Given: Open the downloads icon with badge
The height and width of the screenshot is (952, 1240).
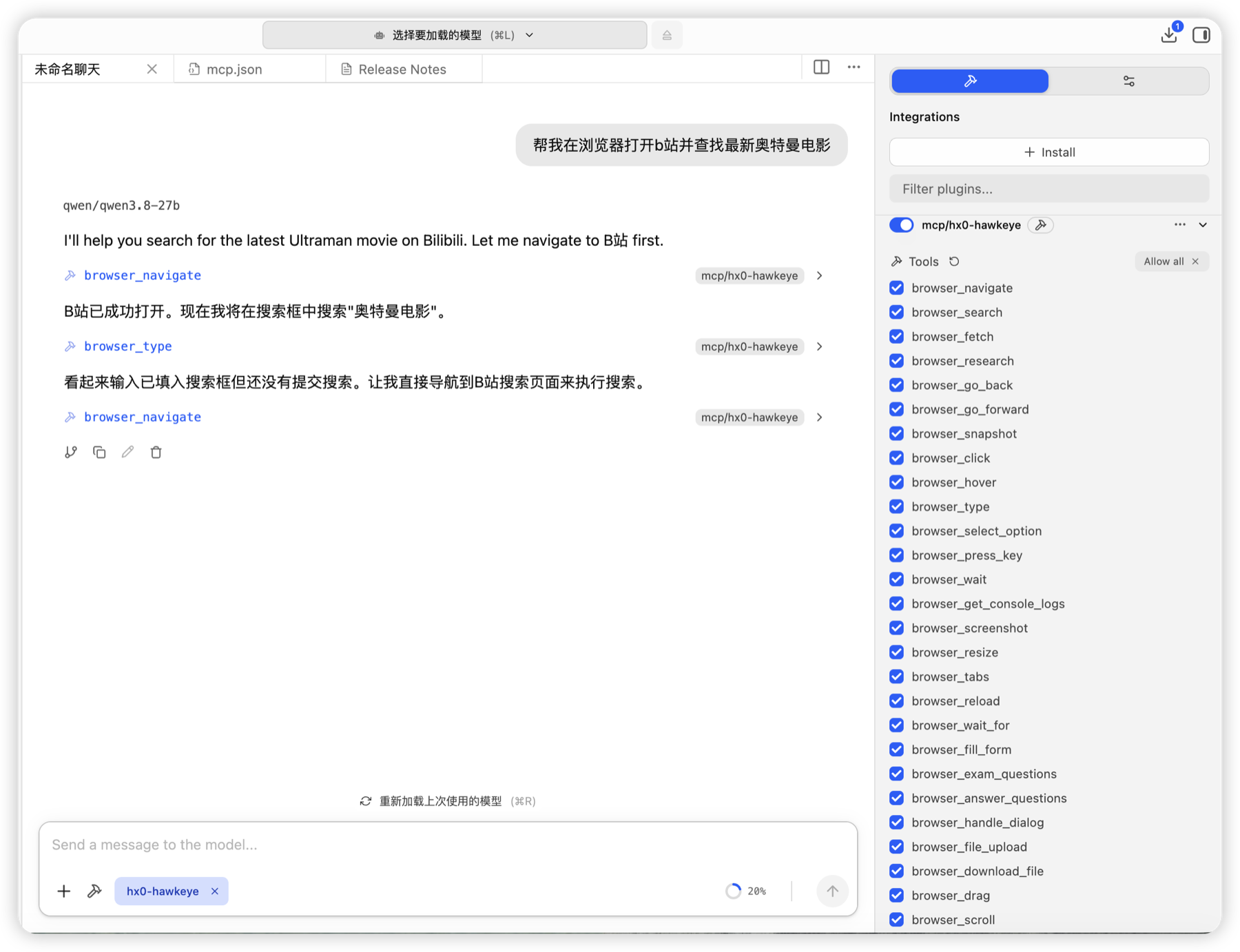Looking at the screenshot, I should pos(1170,34).
